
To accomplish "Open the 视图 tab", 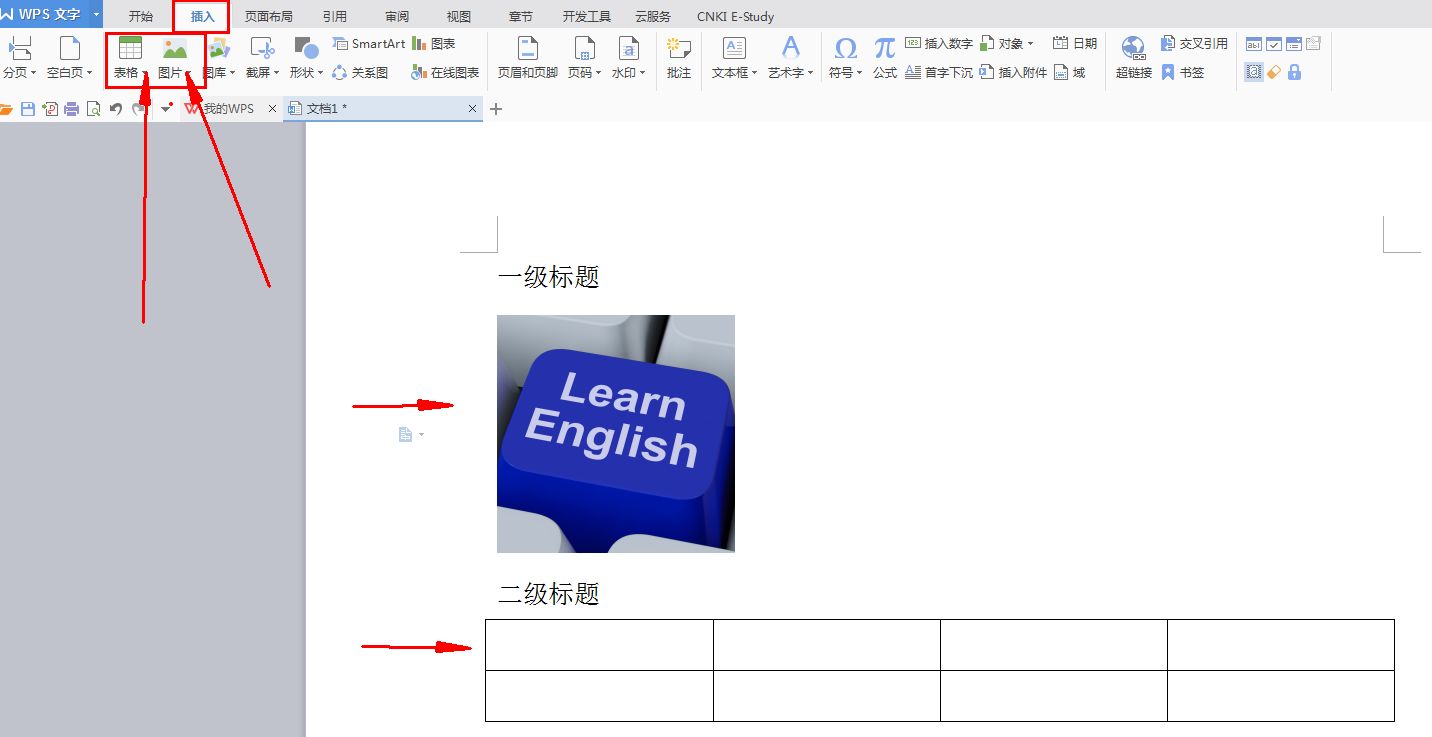I will (459, 16).
